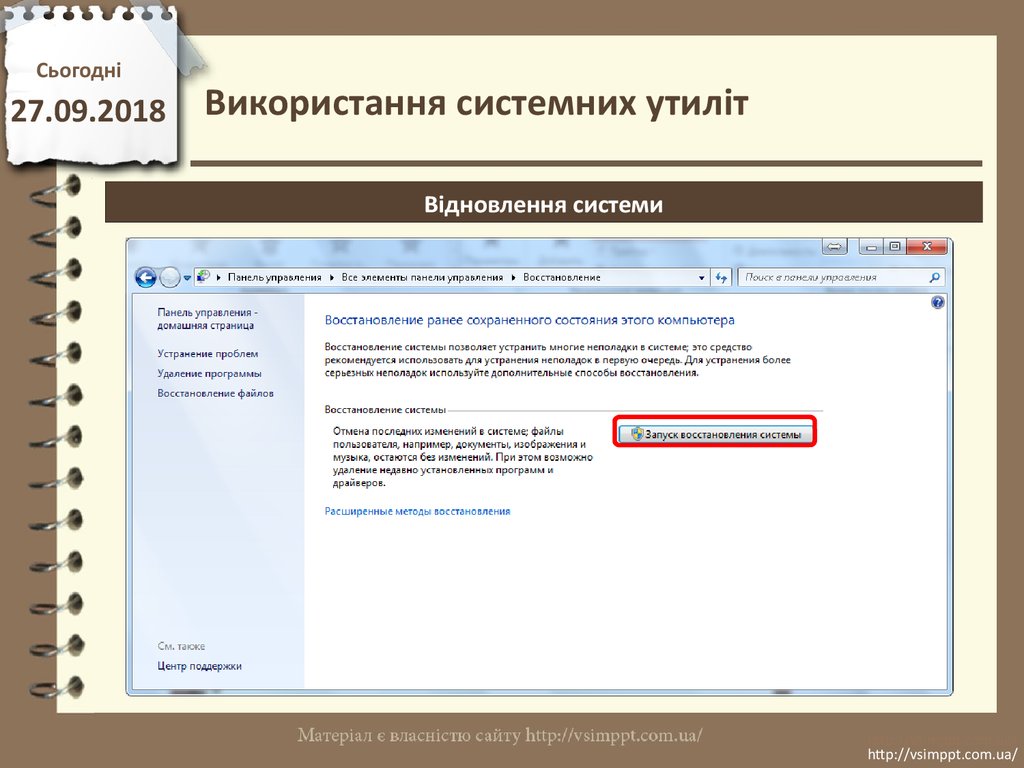Open the Устранение проблем link

click(207, 353)
